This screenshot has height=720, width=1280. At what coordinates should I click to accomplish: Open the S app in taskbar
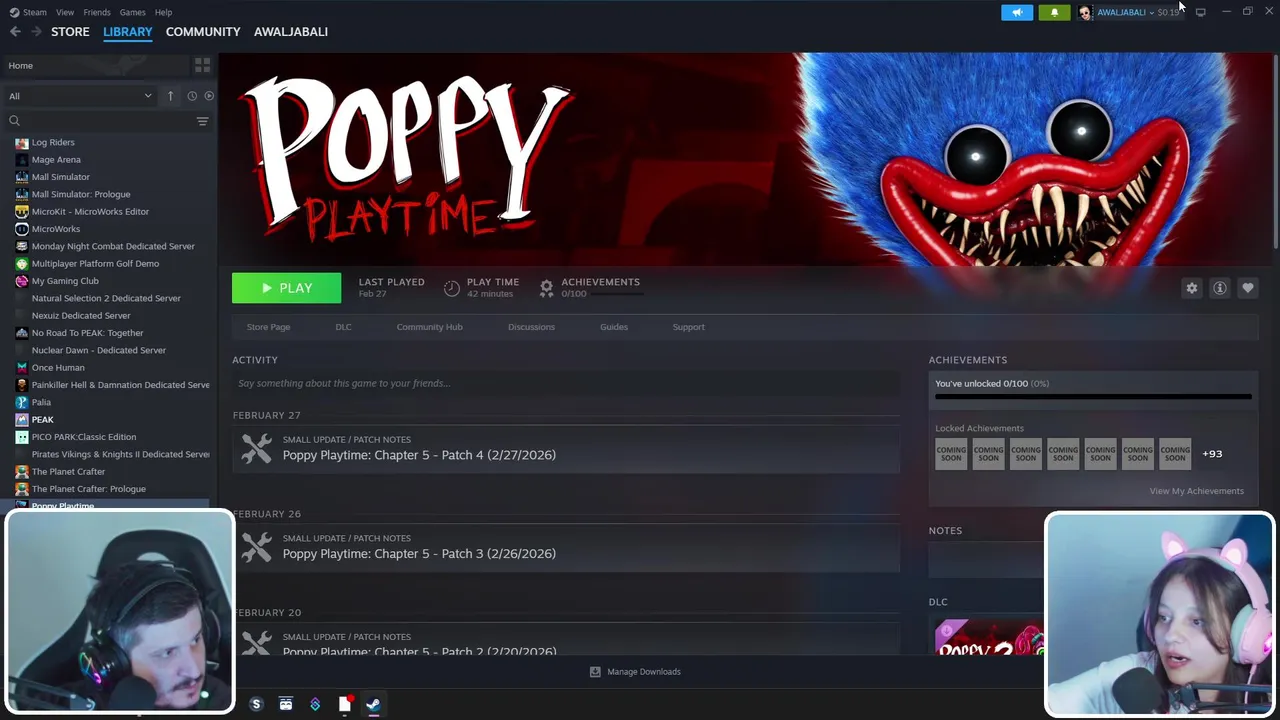pyautogui.click(x=256, y=704)
